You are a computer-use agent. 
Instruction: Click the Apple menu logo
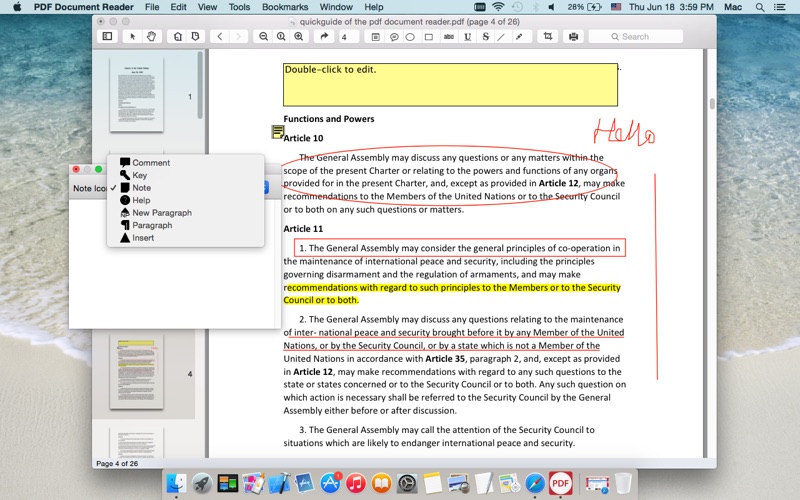17,7
